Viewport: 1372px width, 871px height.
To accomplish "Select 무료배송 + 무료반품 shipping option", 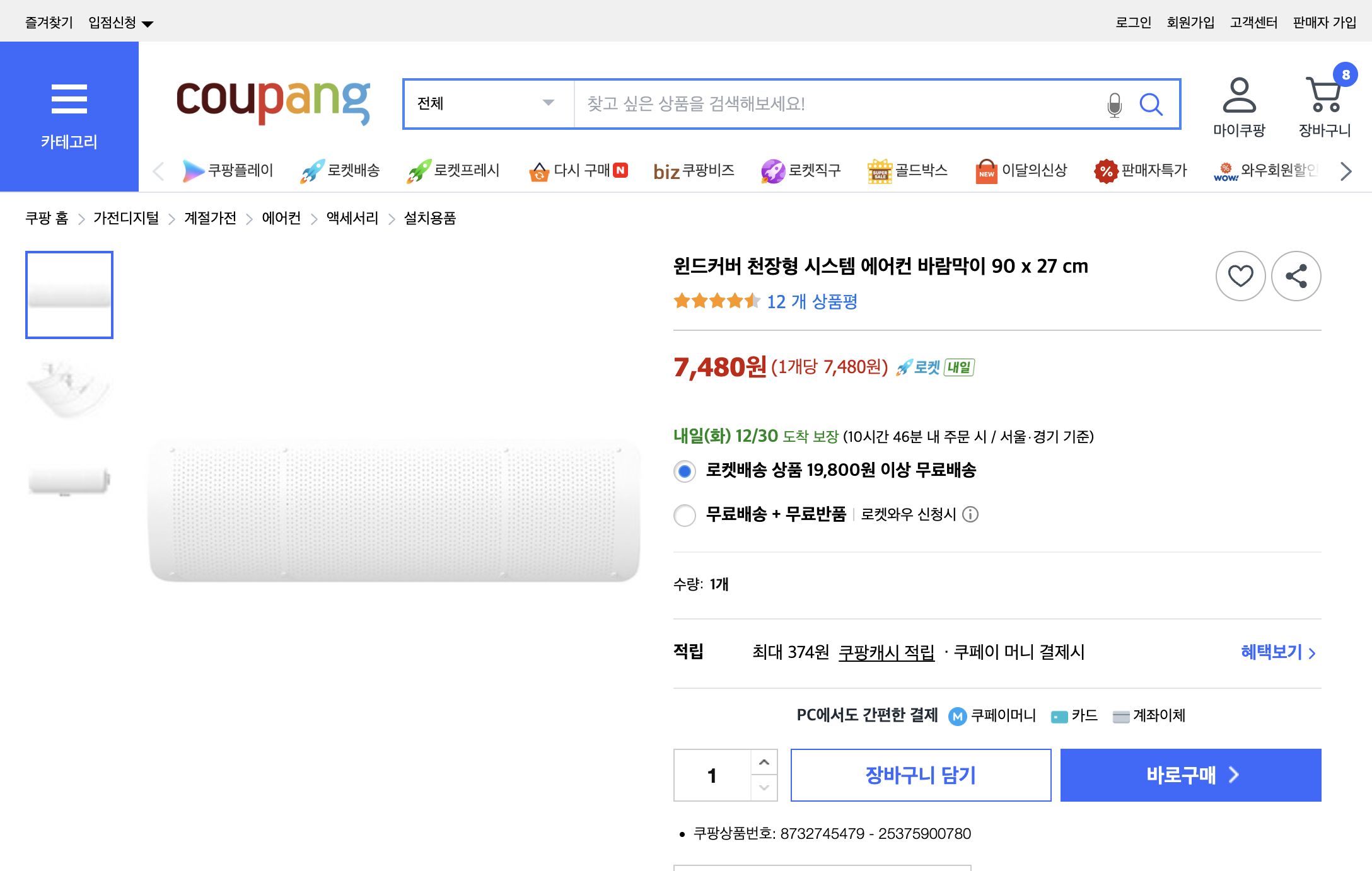I will pyautogui.click(x=683, y=516).
